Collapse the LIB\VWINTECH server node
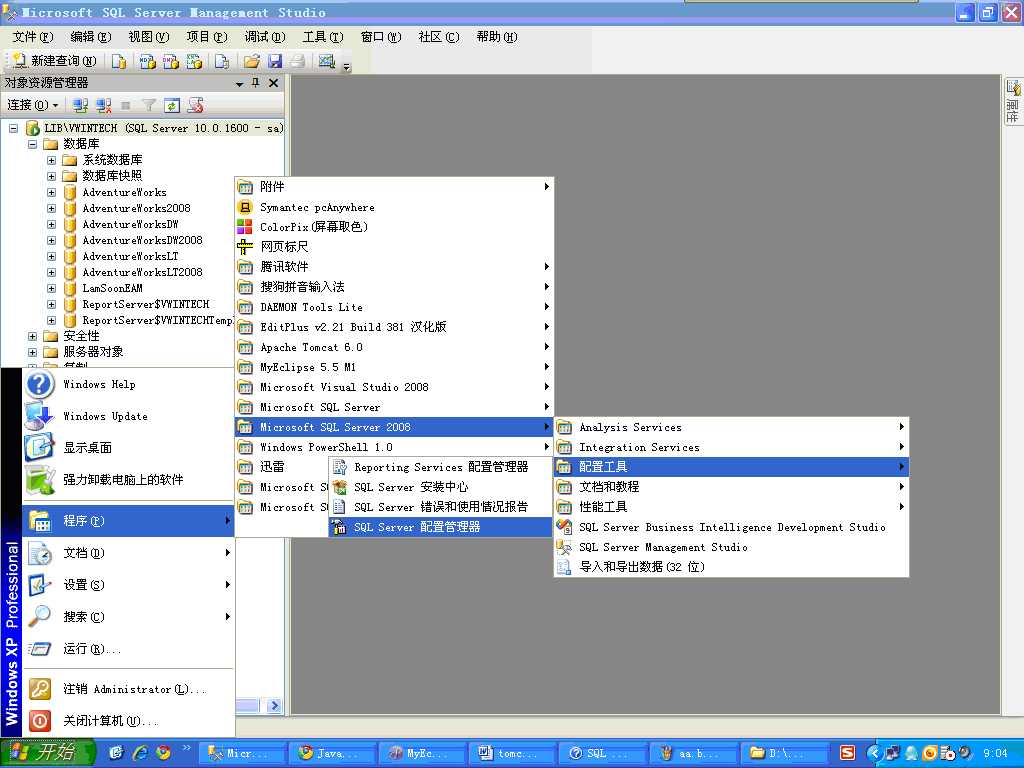 tap(13, 128)
